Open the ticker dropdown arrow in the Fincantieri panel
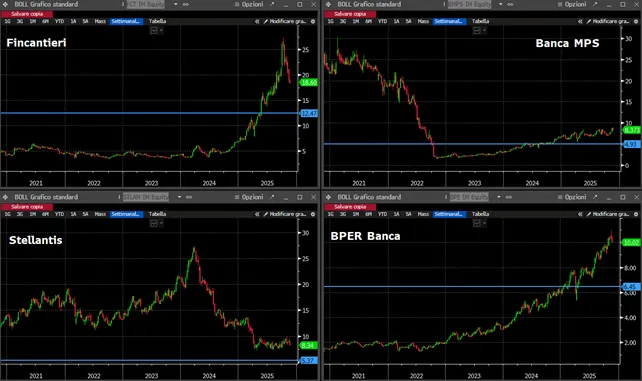 (176, 4)
